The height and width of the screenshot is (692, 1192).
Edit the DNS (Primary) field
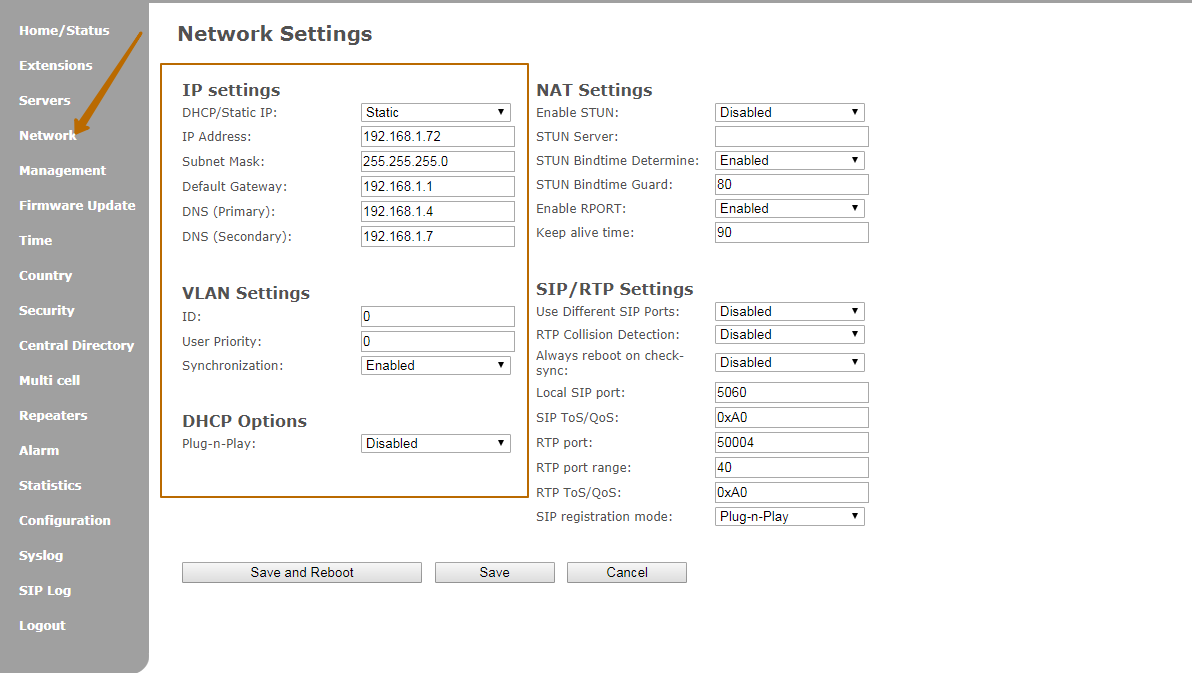(x=438, y=211)
